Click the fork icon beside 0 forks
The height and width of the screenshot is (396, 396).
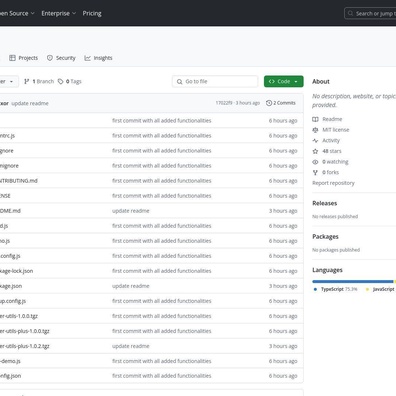[315, 172]
